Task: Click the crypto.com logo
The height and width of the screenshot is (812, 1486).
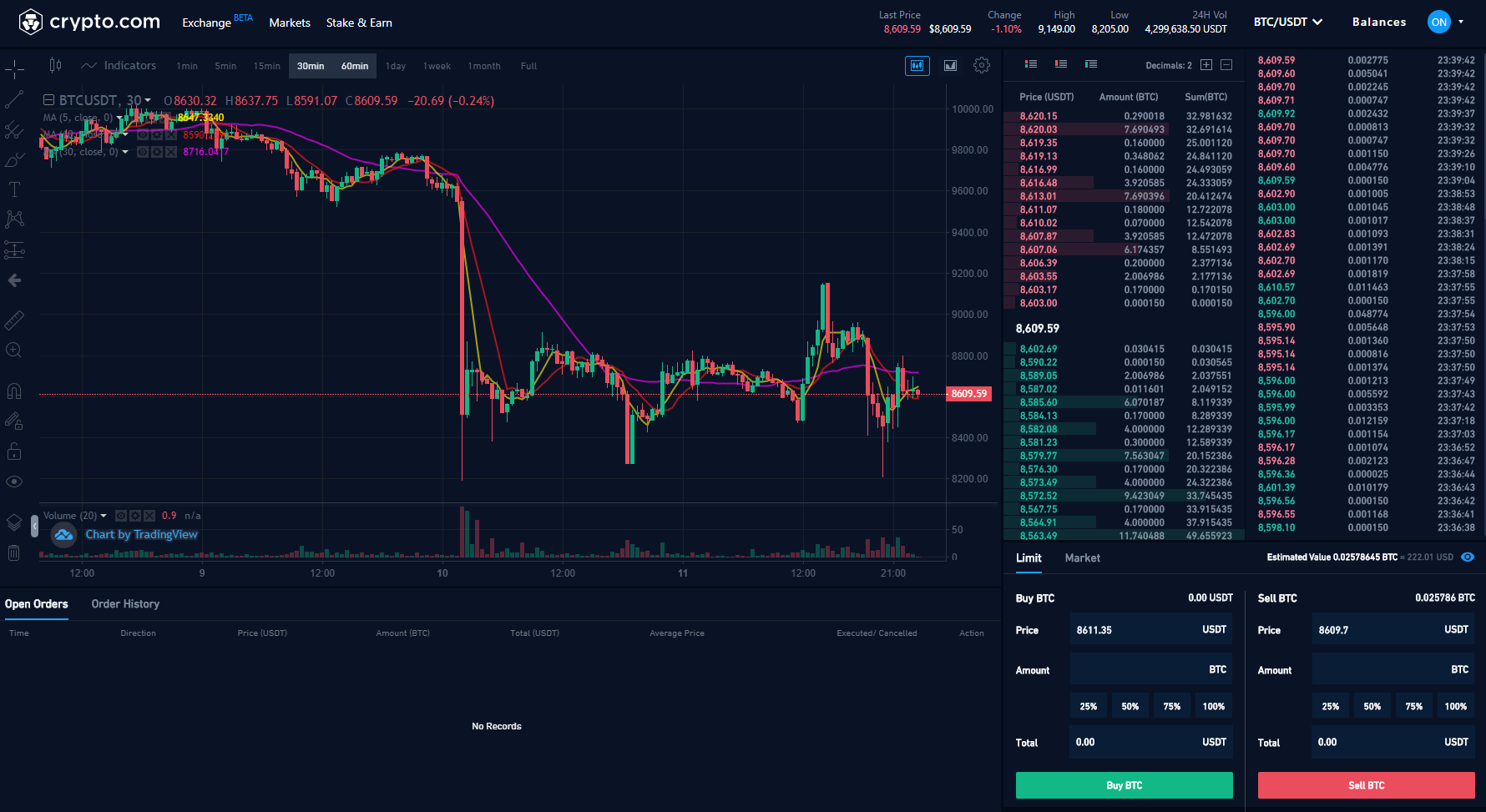Action: coord(89,23)
